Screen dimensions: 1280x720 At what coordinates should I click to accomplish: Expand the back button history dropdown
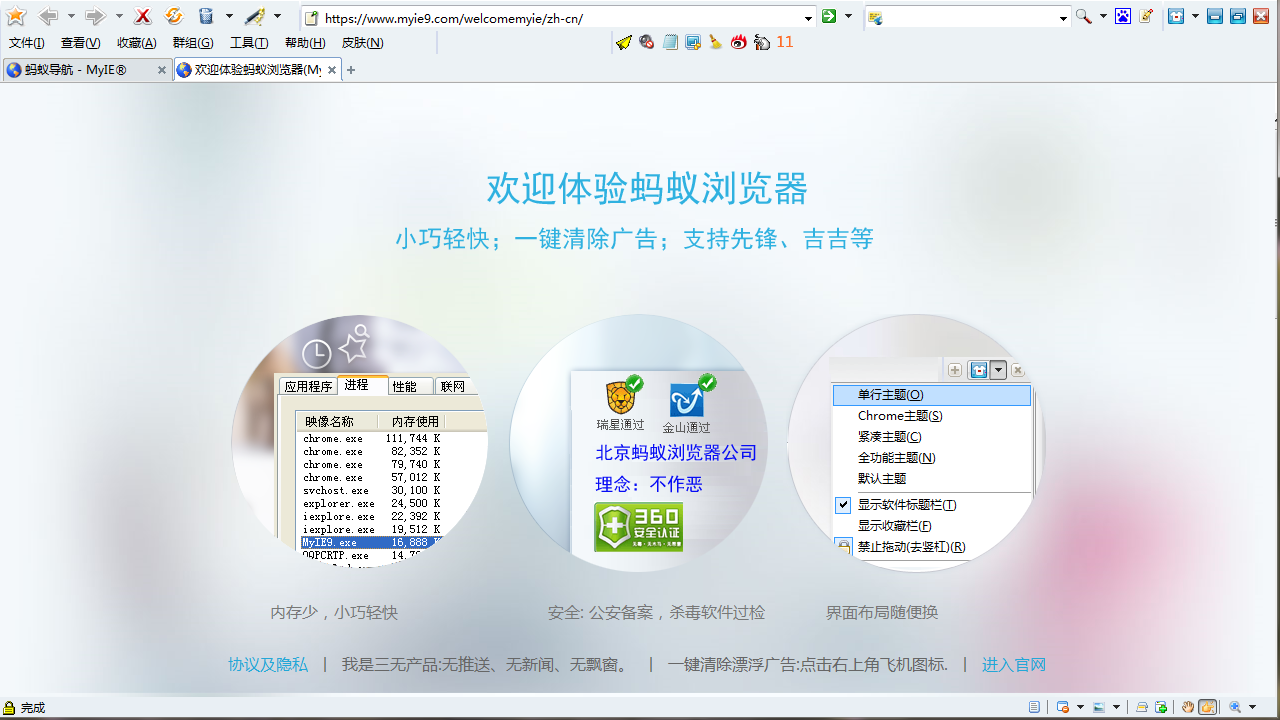(x=71, y=17)
